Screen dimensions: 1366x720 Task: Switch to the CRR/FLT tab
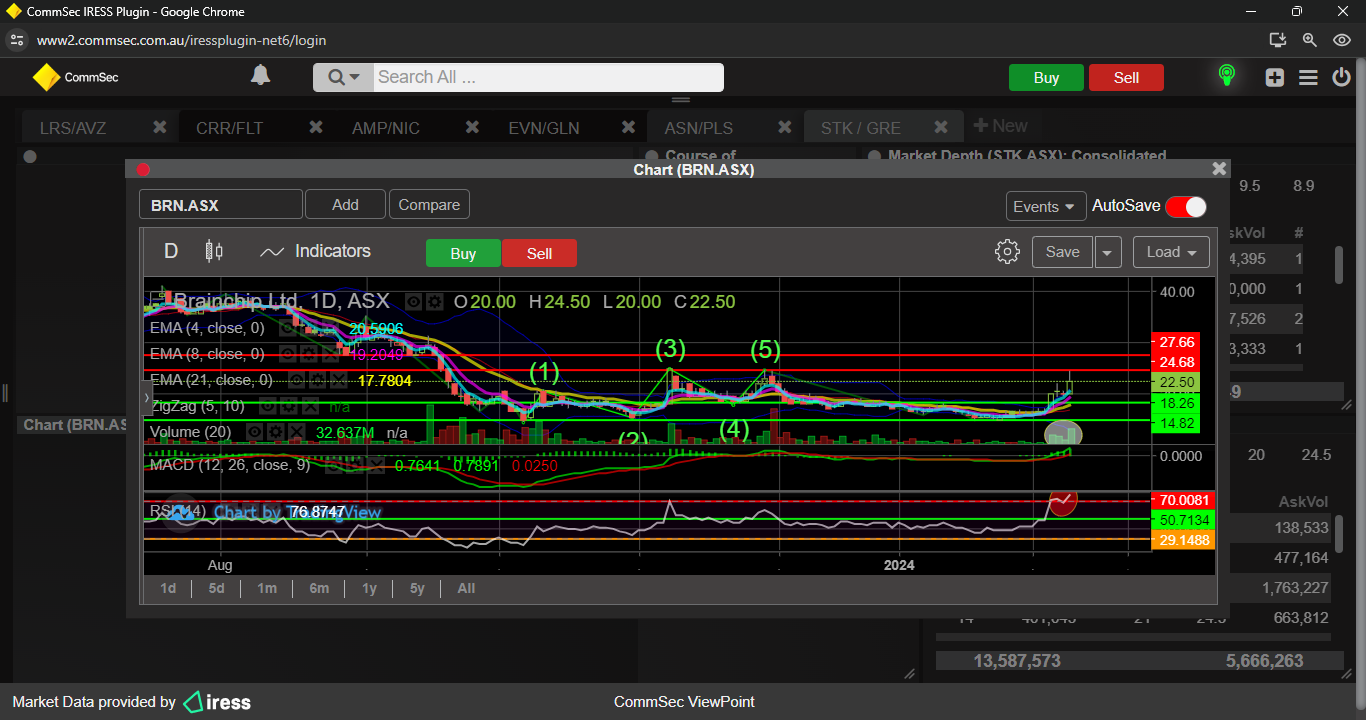tap(229, 128)
